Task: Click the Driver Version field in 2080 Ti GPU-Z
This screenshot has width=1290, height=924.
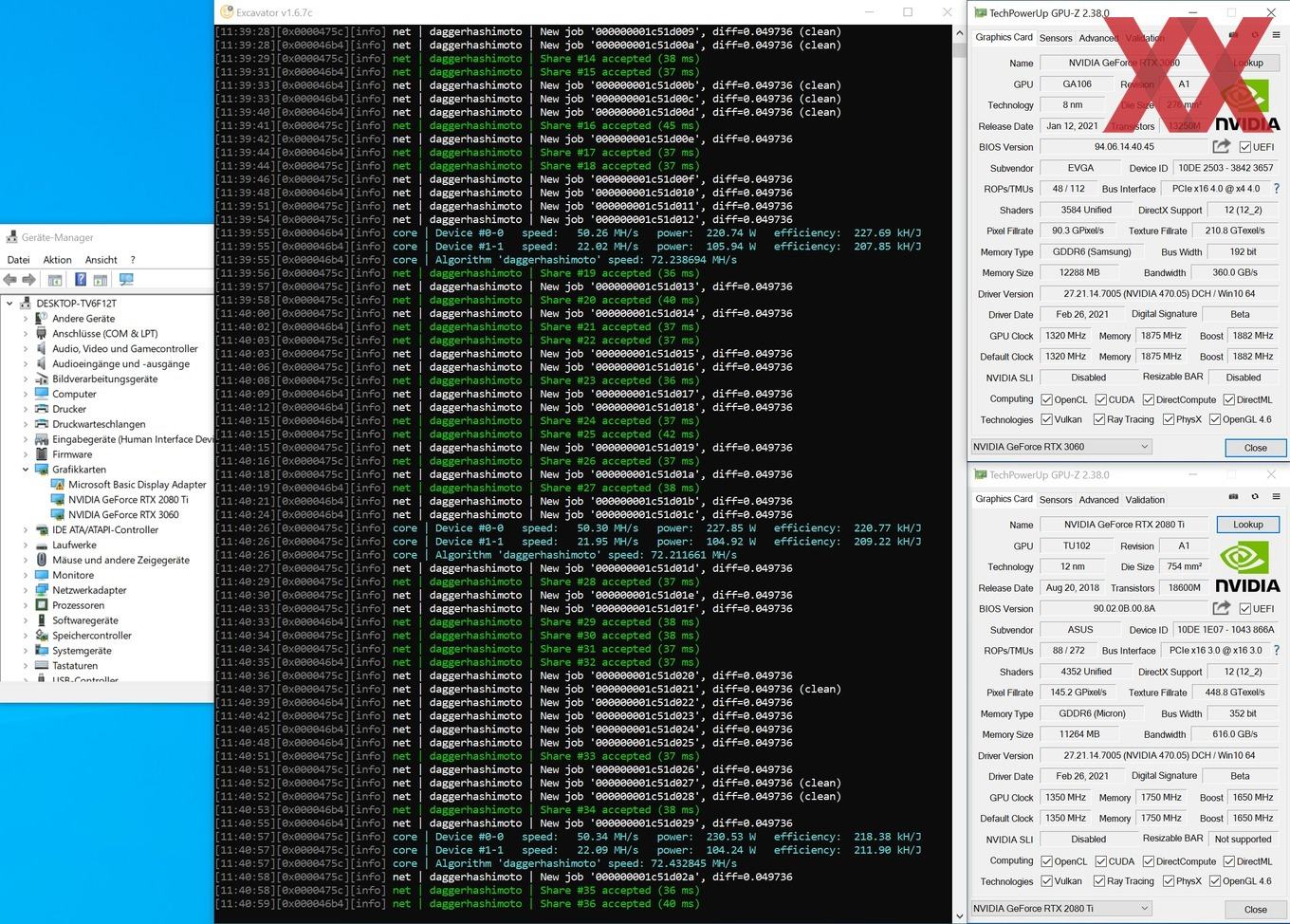Action: [1159, 756]
